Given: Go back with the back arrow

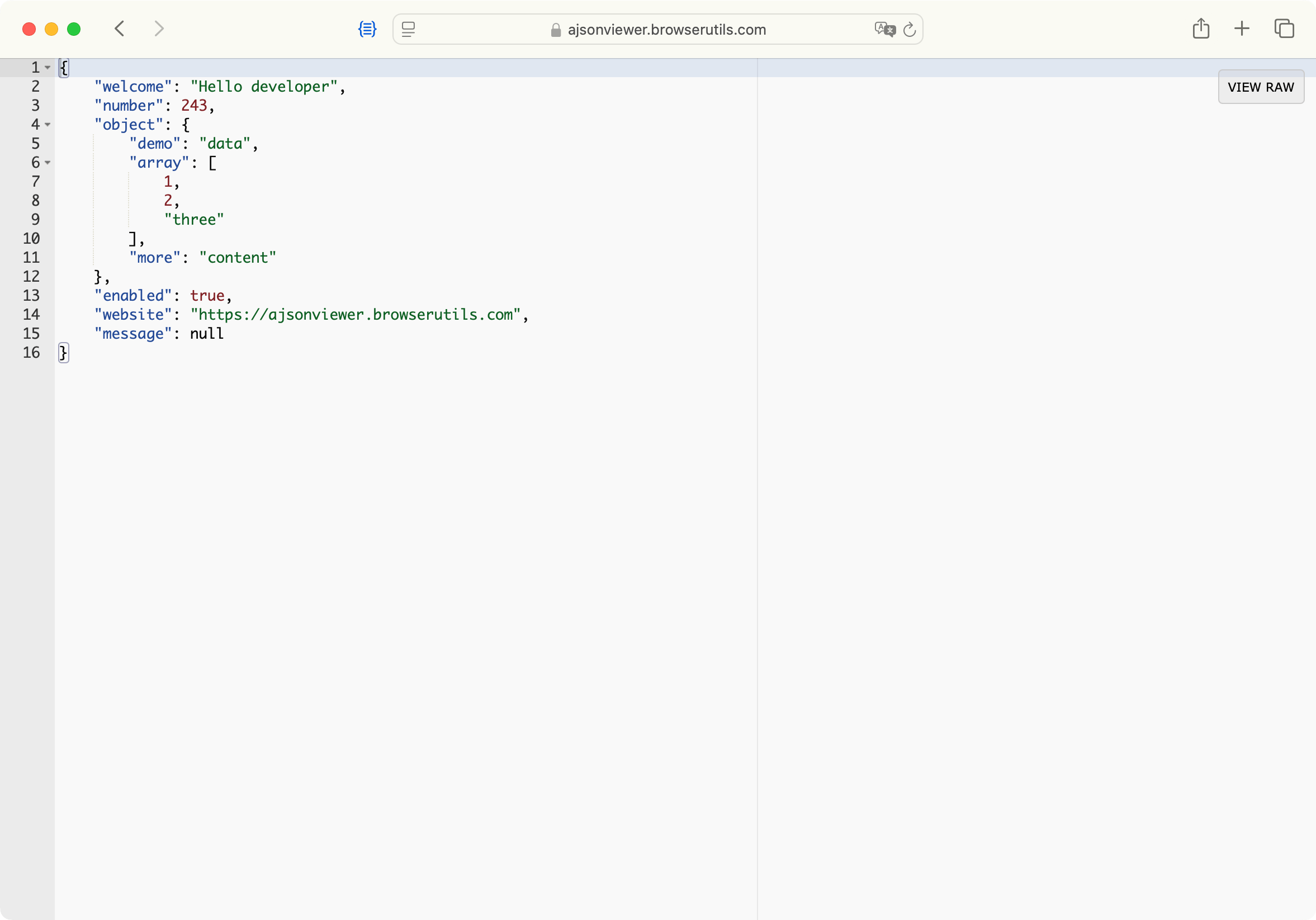Looking at the screenshot, I should (x=119, y=29).
